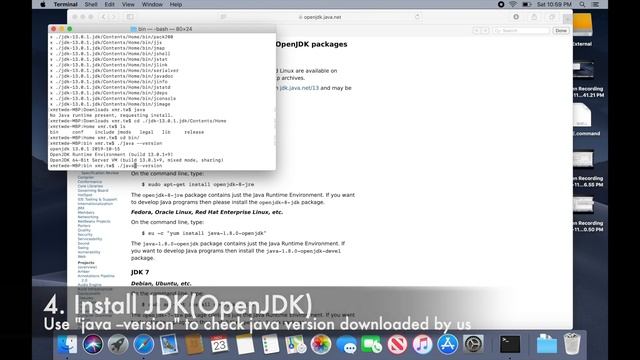The image size is (640, 360).
Task: Click "OpenJDK packages" heading
Action: 311,44
